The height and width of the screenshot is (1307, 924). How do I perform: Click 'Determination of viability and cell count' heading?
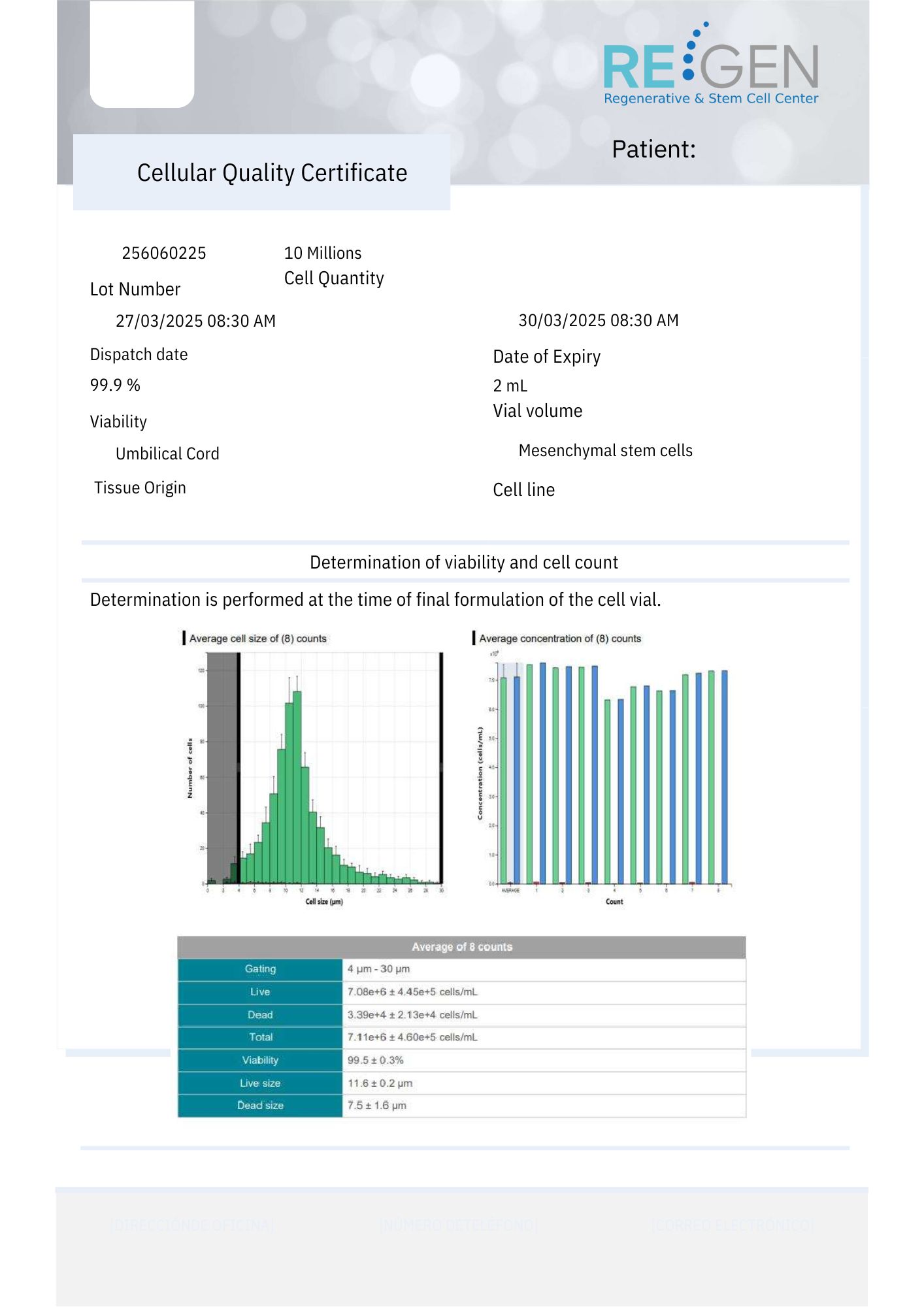(464, 563)
